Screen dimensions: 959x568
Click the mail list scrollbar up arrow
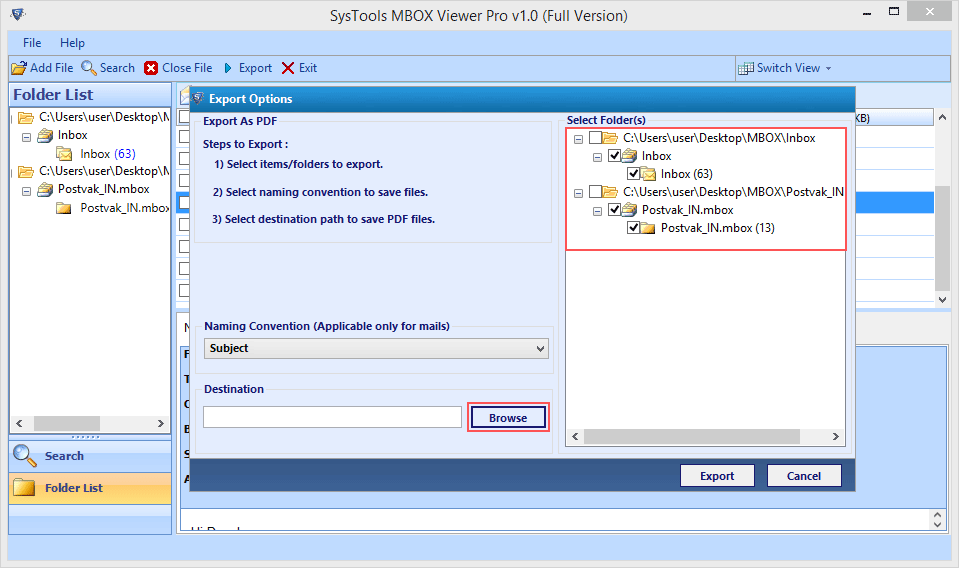(942, 117)
